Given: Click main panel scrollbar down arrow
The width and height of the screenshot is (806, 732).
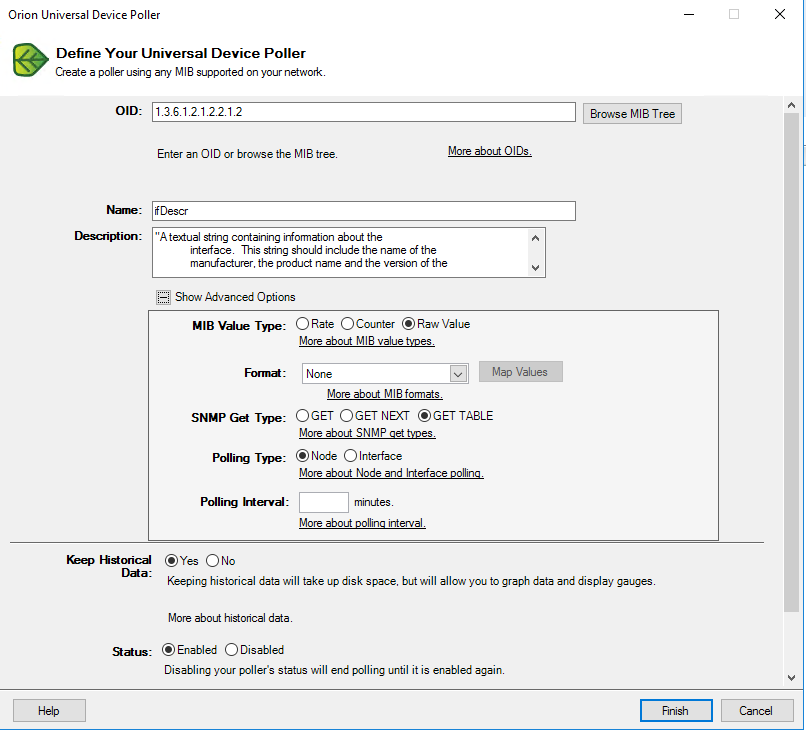Looking at the screenshot, I should (791, 678).
